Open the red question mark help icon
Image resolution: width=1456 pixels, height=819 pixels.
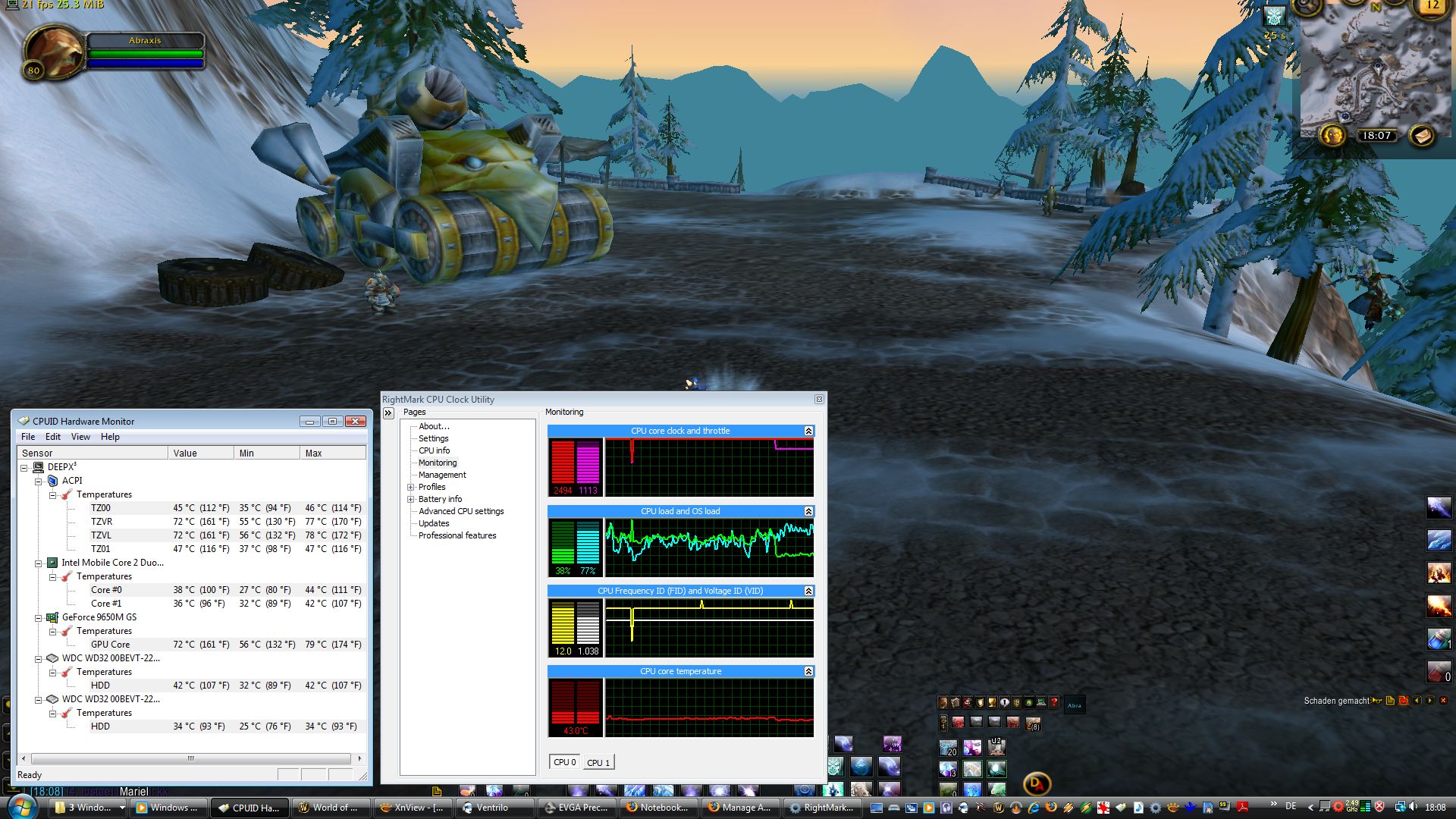coord(1053,702)
